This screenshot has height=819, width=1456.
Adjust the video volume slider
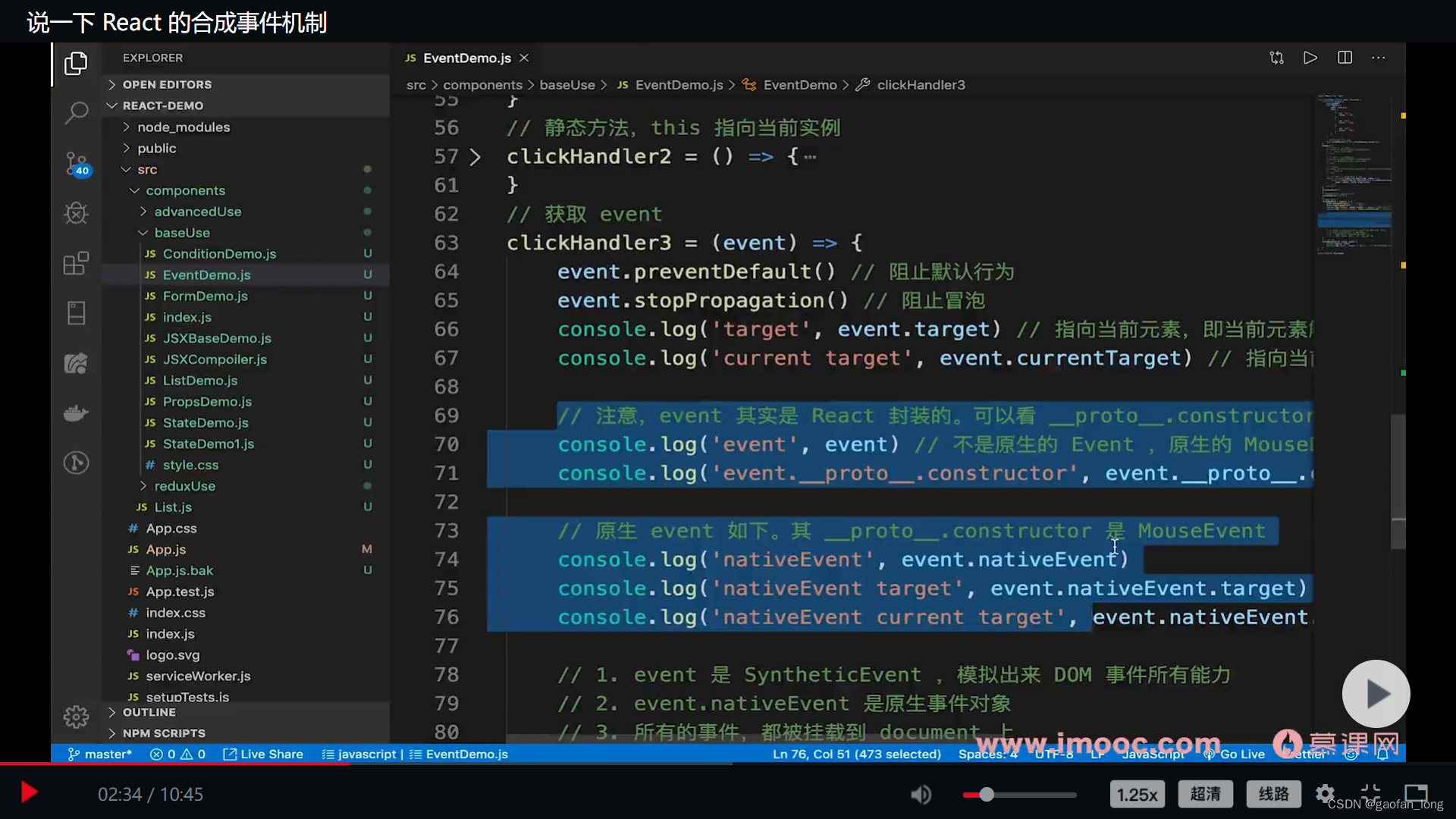tap(1019, 794)
